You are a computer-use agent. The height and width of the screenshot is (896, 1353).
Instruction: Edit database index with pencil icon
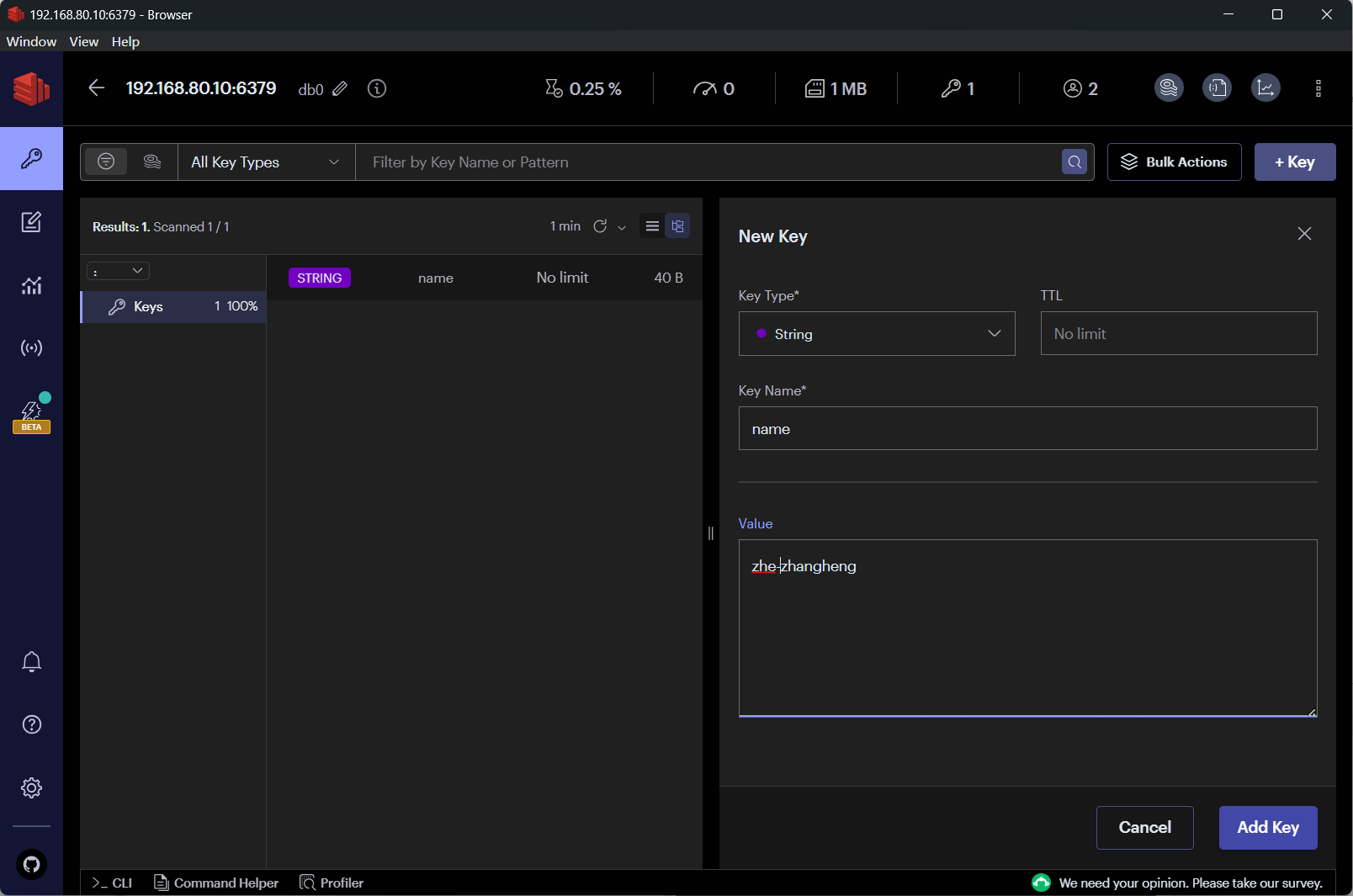click(x=340, y=88)
